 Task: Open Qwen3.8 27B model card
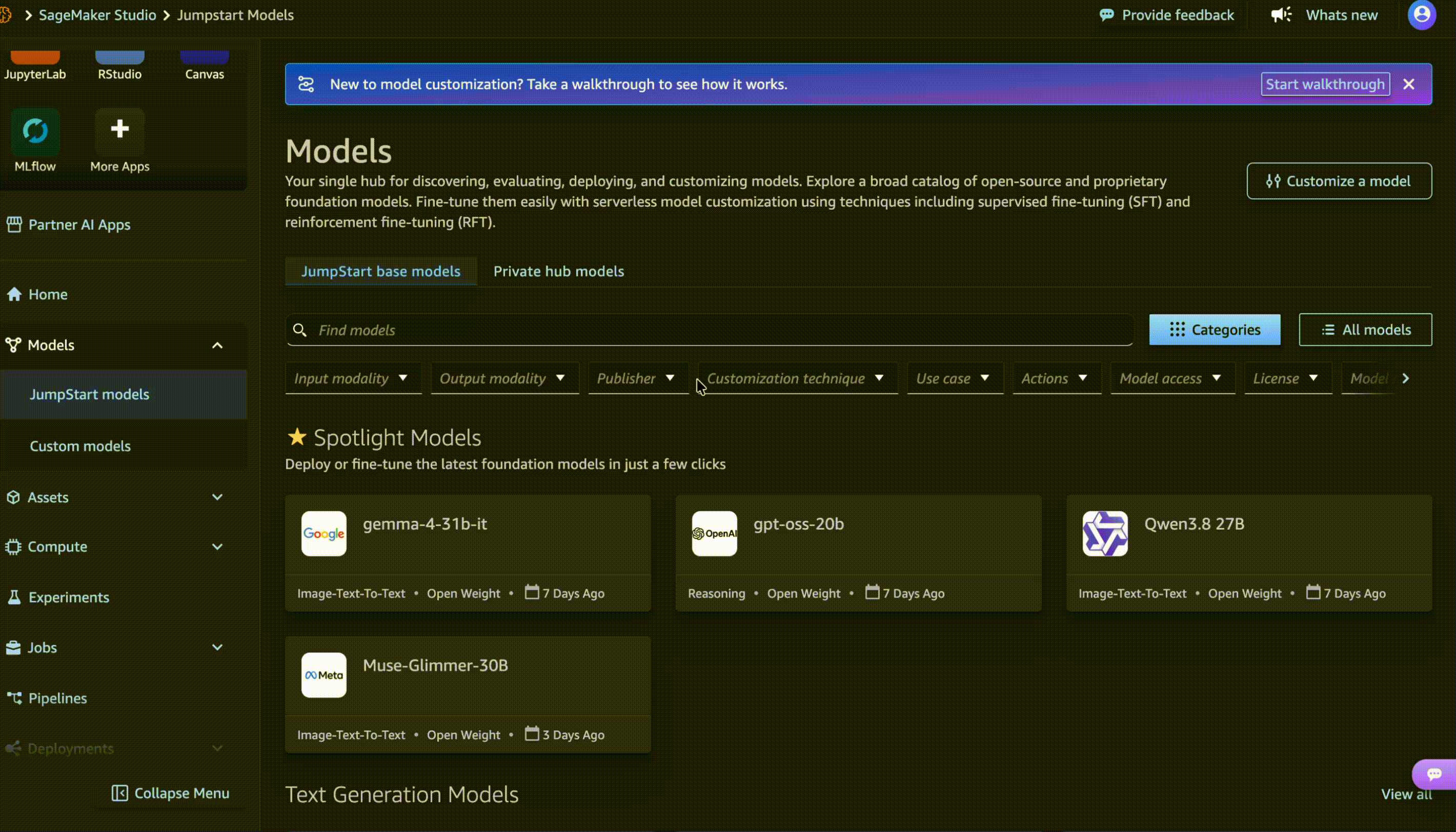1249,553
